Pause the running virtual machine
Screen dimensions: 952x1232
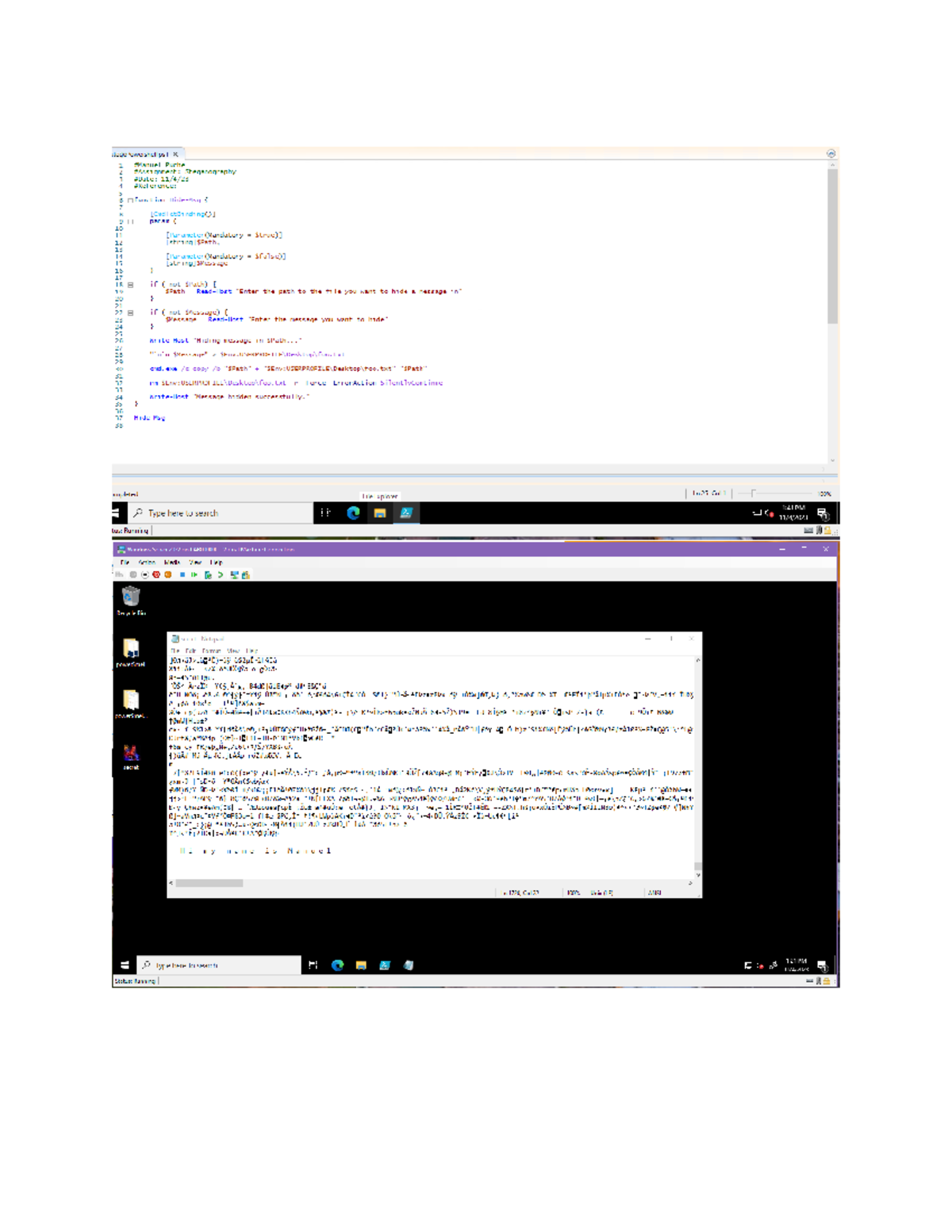pyautogui.click(x=183, y=574)
